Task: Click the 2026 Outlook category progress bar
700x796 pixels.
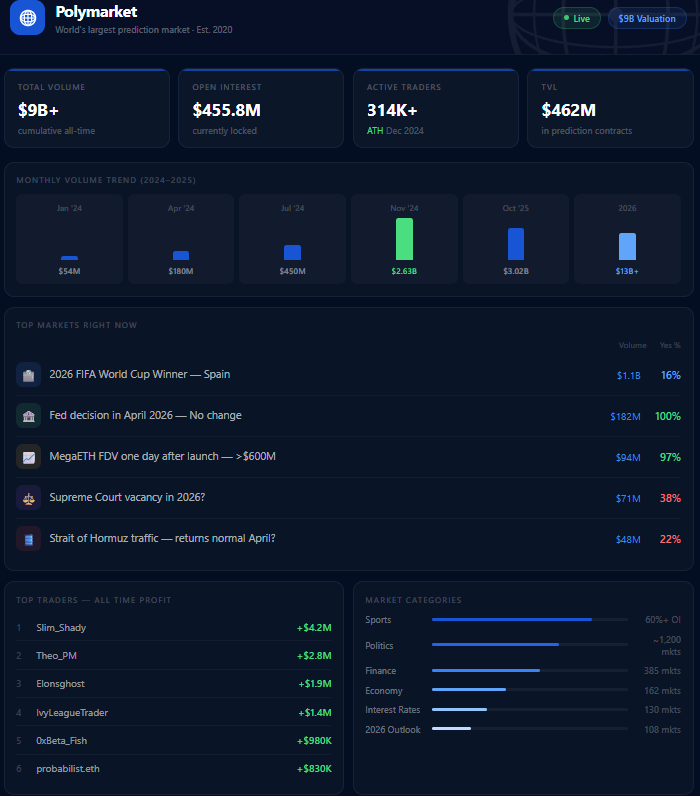Action: 530,728
